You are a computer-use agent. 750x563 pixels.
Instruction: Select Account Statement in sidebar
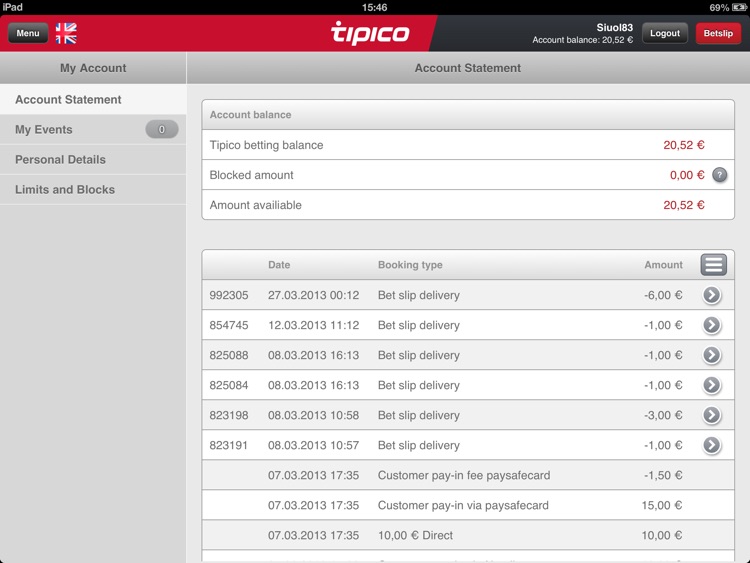click(93, 99)
